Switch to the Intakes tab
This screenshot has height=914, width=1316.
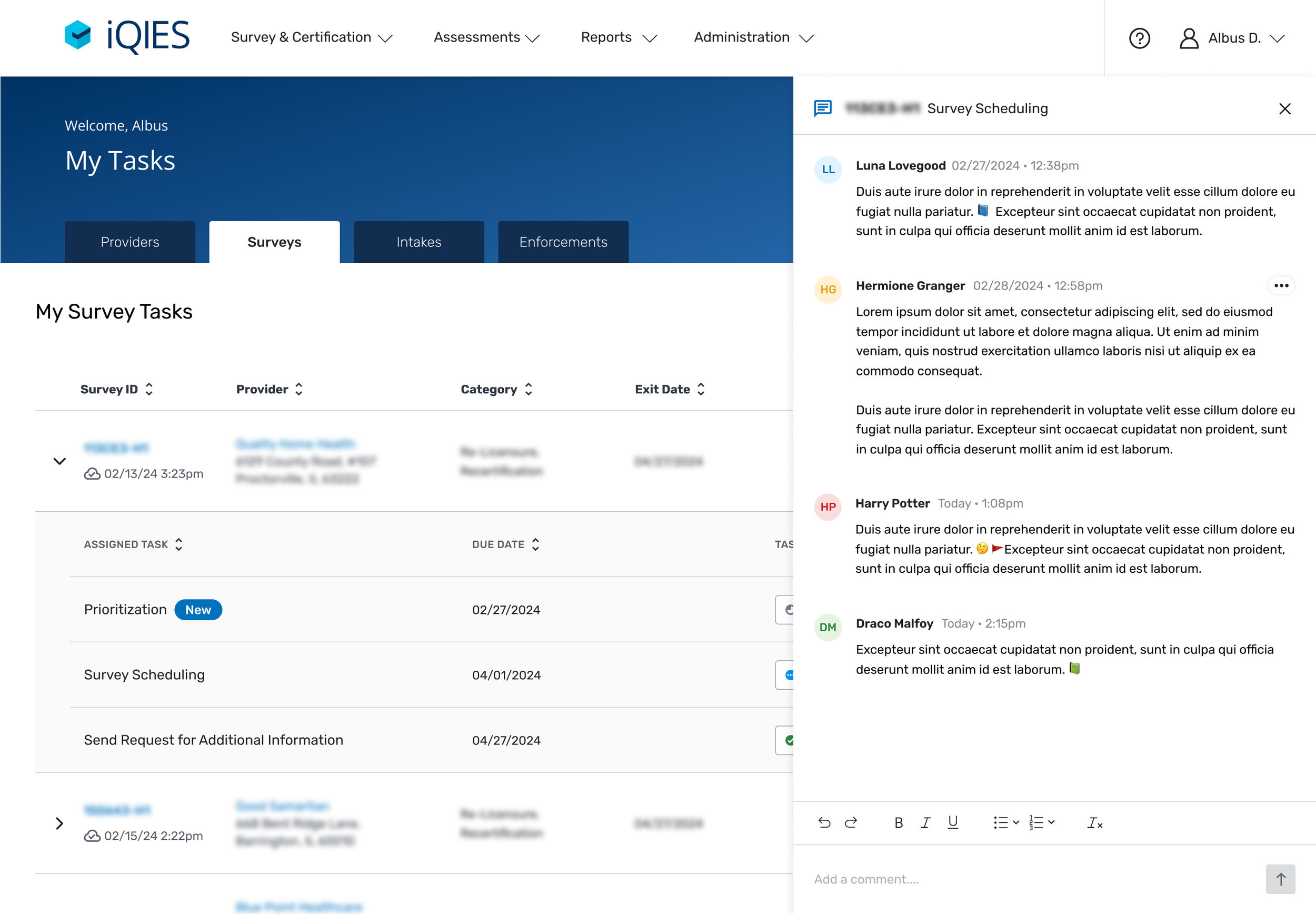(x=418, y=242)
